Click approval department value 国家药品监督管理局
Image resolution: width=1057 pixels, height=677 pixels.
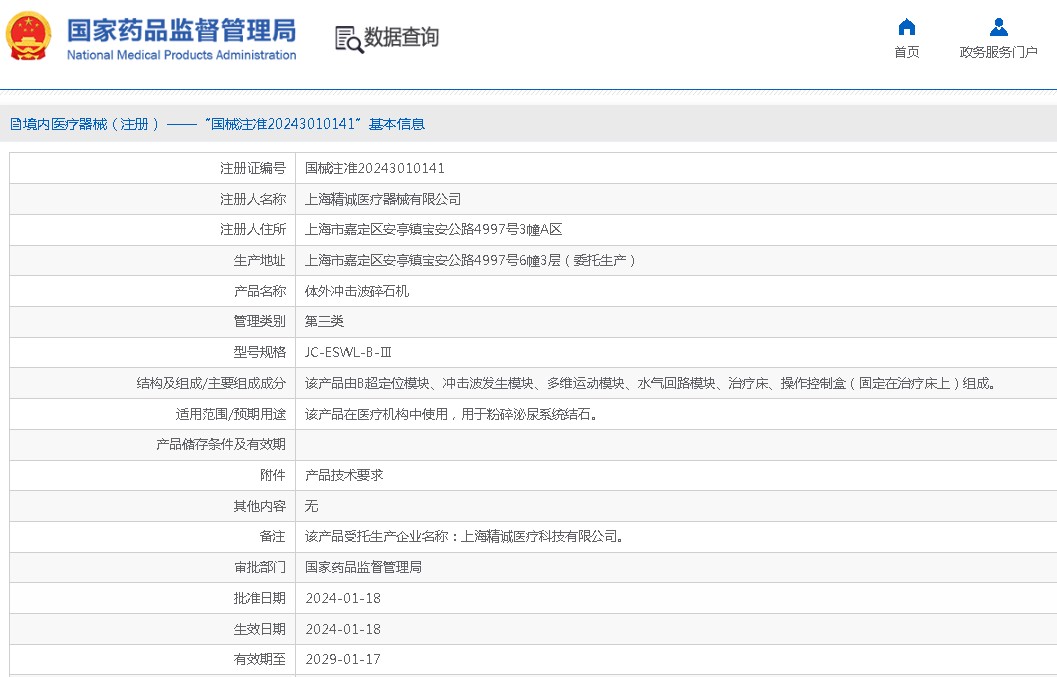point(363,567)
